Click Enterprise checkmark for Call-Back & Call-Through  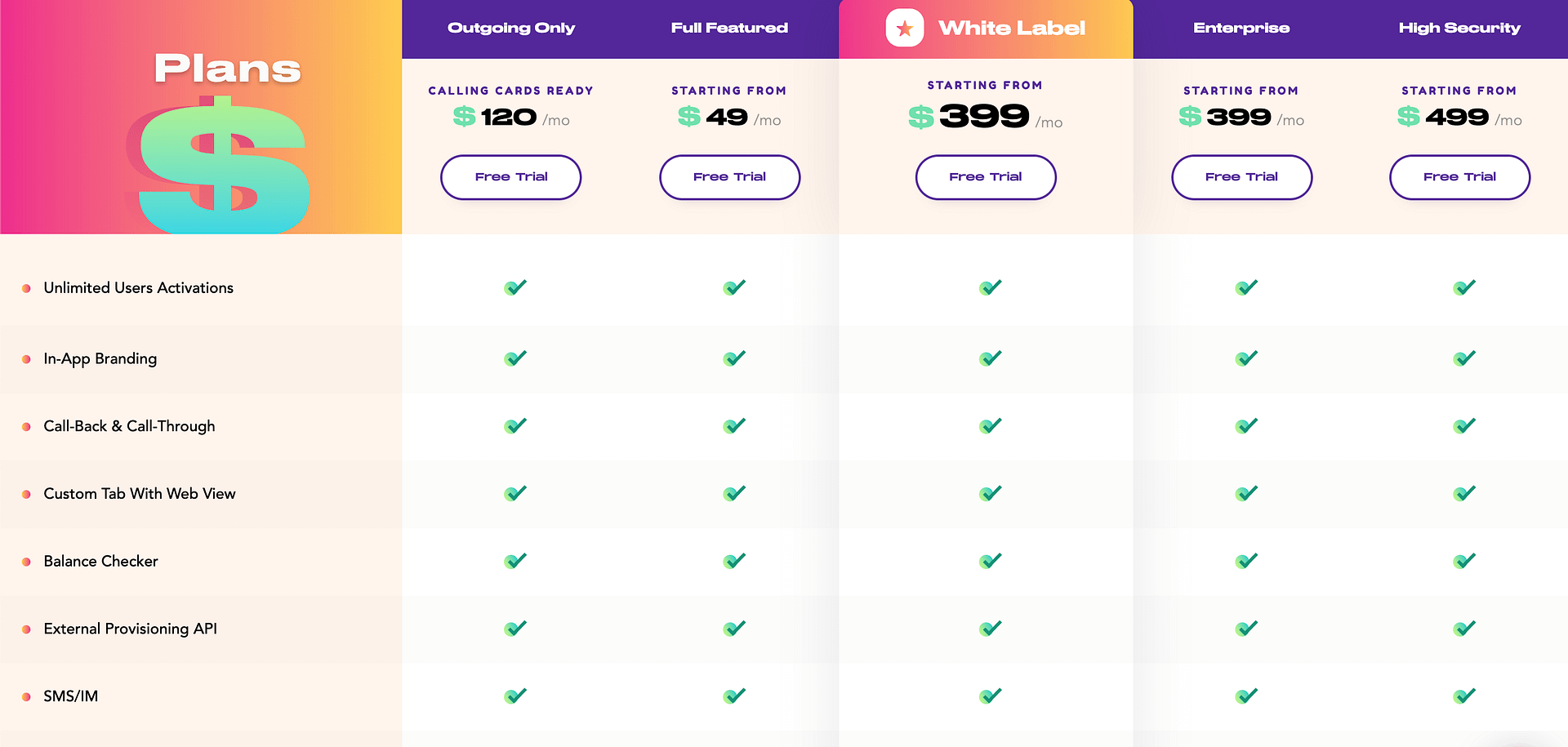click(1246, 425)
